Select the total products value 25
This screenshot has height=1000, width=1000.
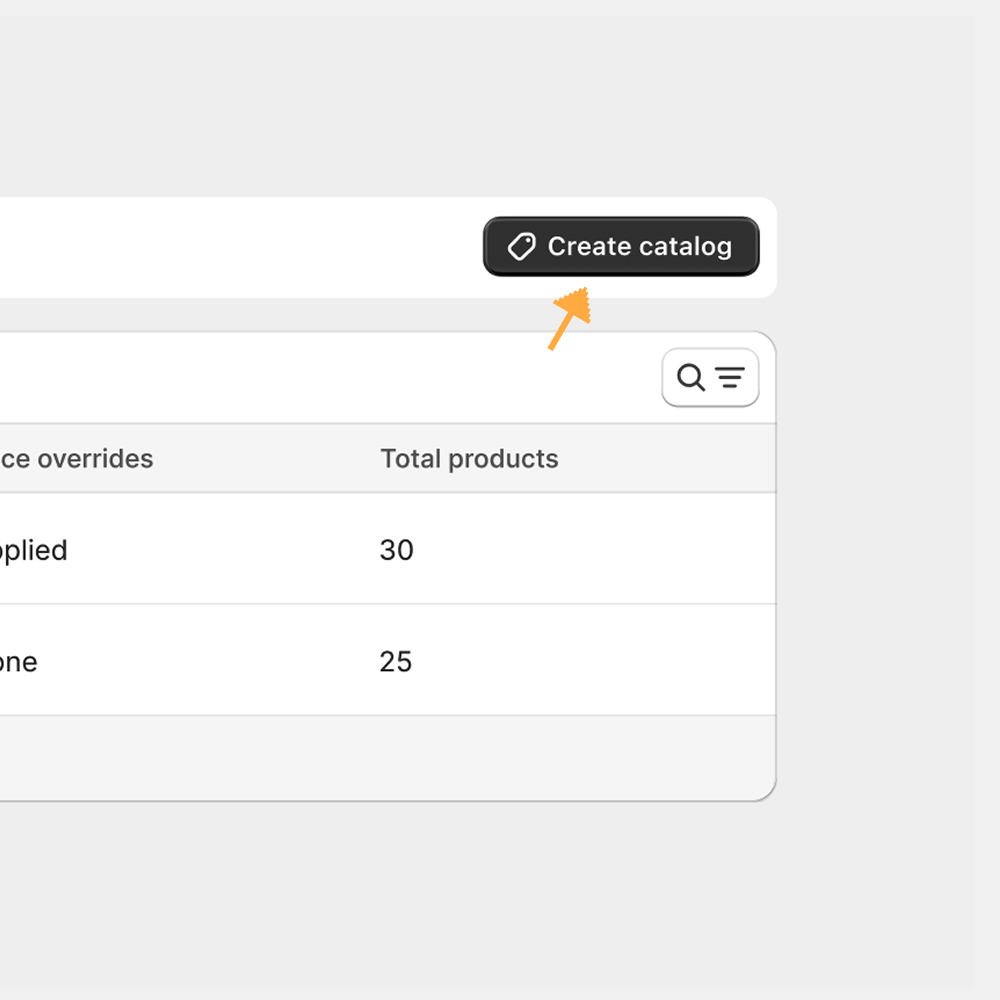(396, 661)
